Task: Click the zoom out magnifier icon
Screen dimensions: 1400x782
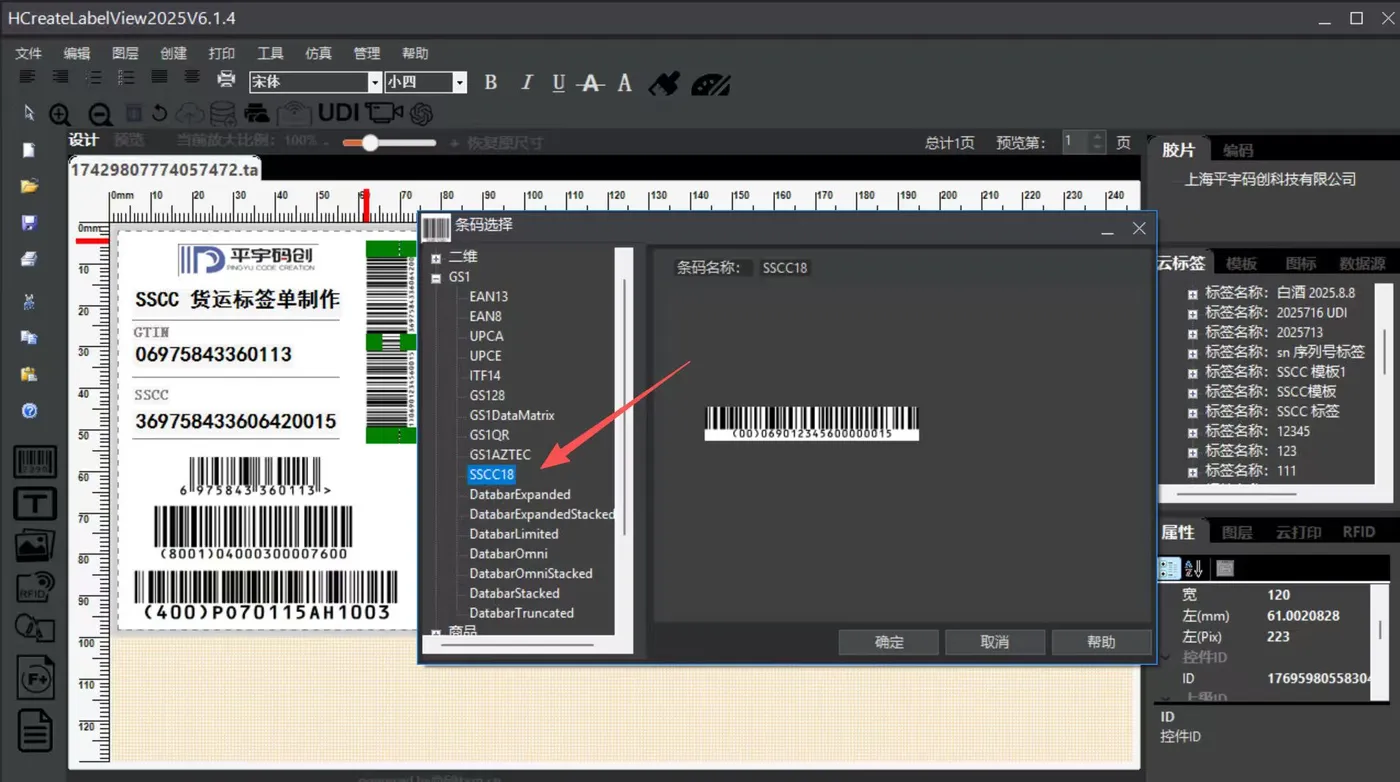Action: [x=99, y=114]
